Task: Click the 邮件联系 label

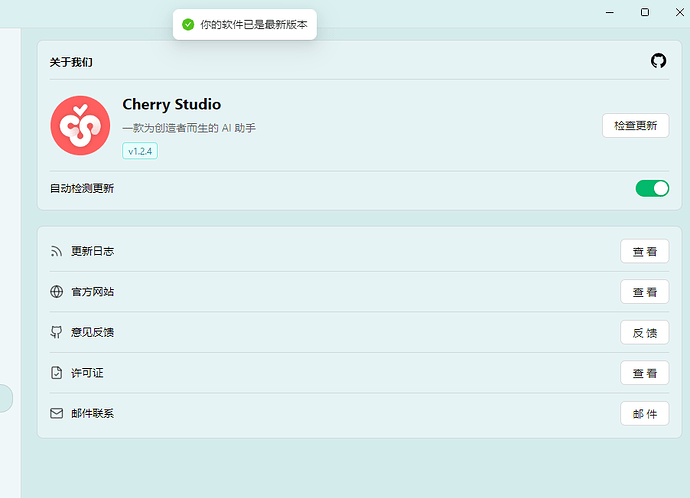Action: click(x=92, y=414)
